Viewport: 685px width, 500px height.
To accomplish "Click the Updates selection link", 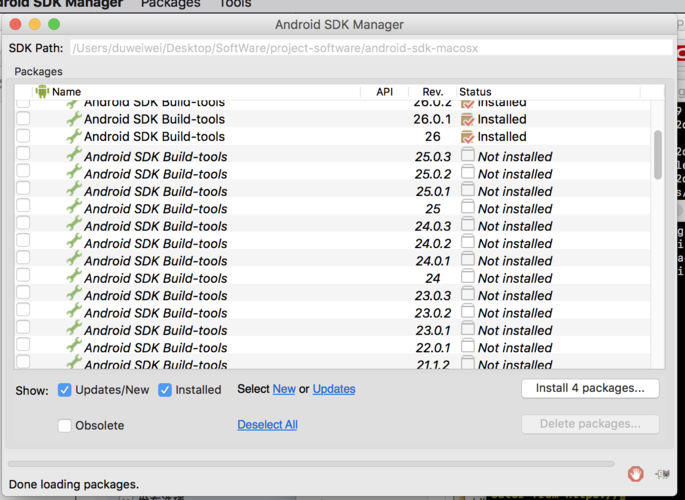I will click(x=334, y=389).
